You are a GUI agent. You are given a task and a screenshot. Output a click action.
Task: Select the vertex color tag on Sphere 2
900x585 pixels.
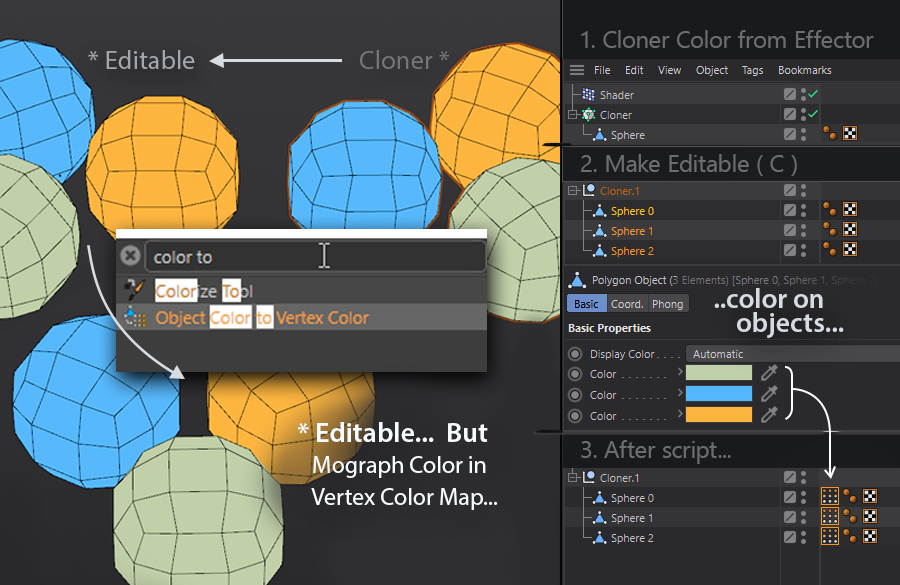(830, 536)
